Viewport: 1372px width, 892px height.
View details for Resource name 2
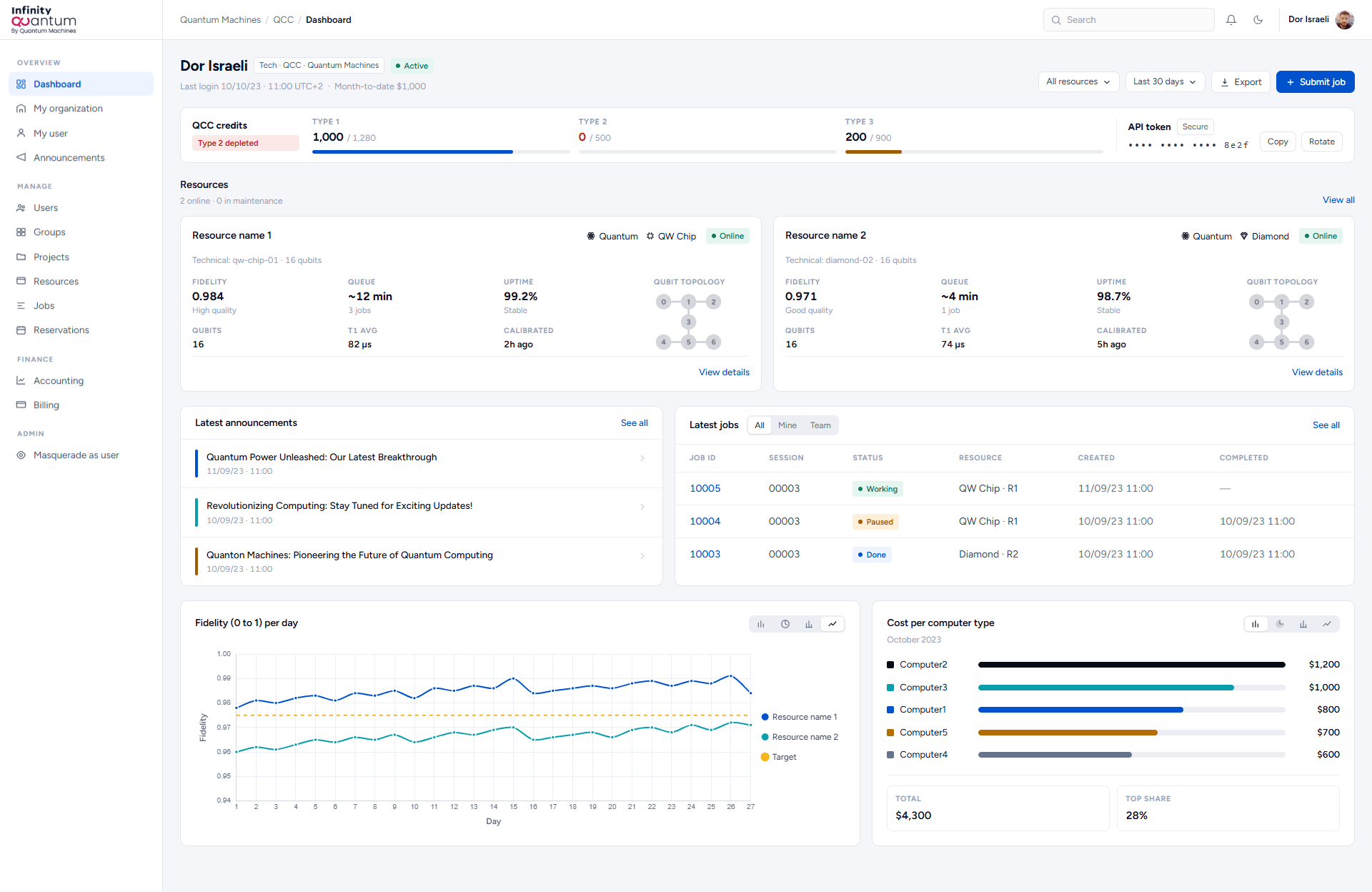(1317, 372)
